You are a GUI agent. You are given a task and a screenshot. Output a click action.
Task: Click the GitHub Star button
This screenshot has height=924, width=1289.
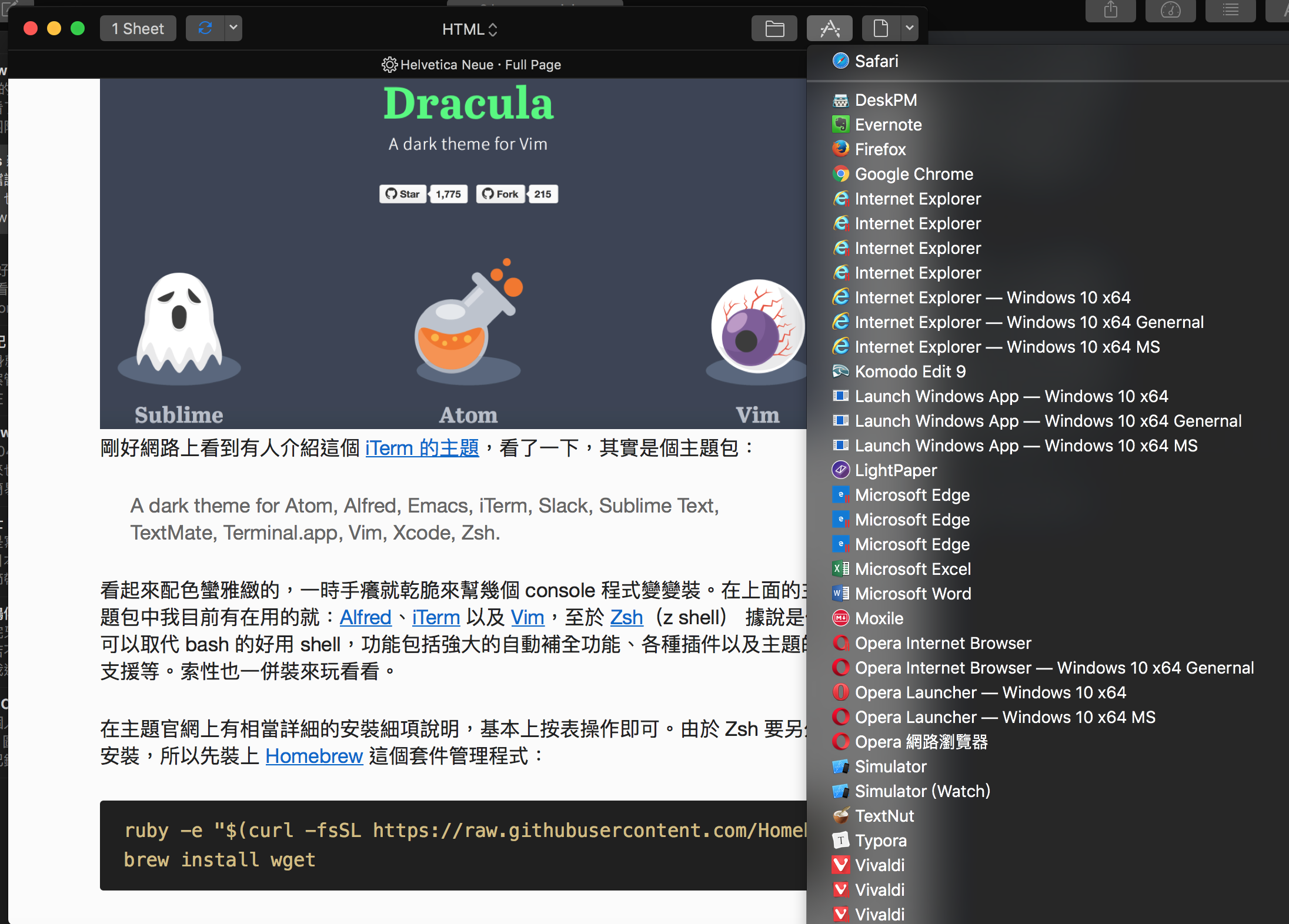pyautogui.click(x=403, y=194)
